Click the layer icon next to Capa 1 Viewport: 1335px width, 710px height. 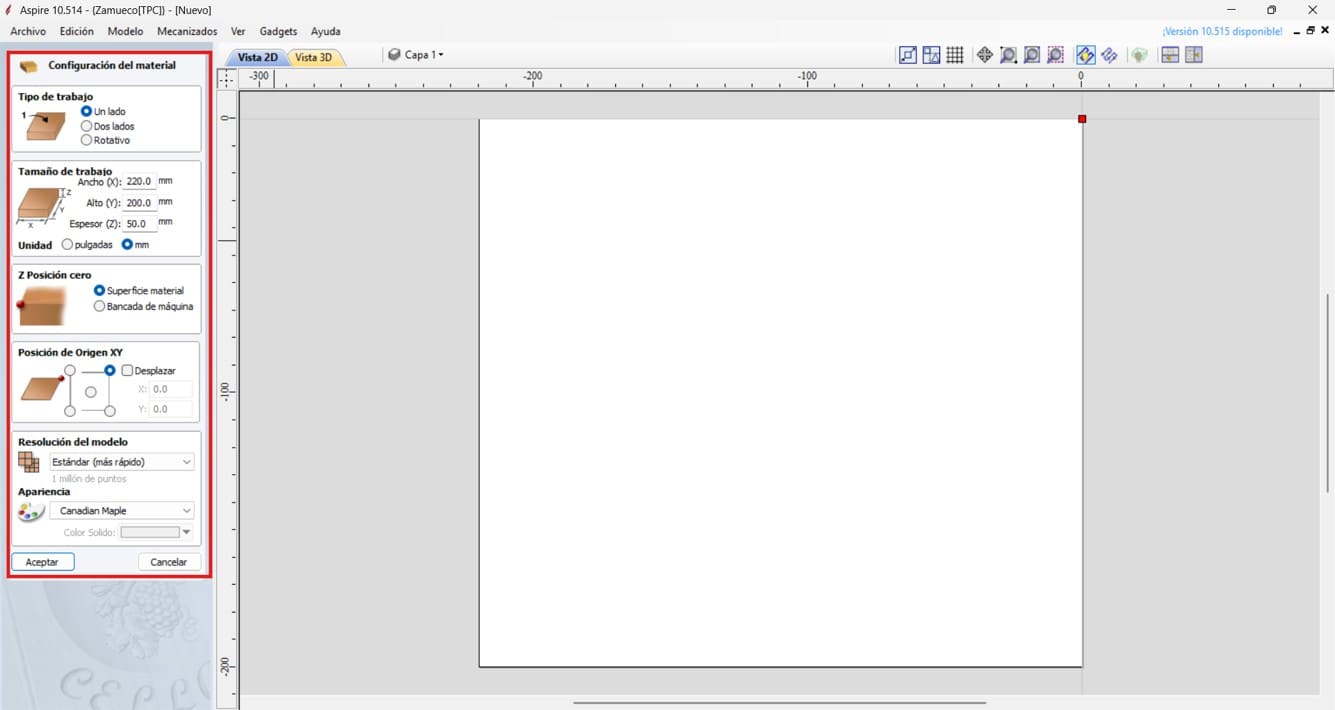394,55
